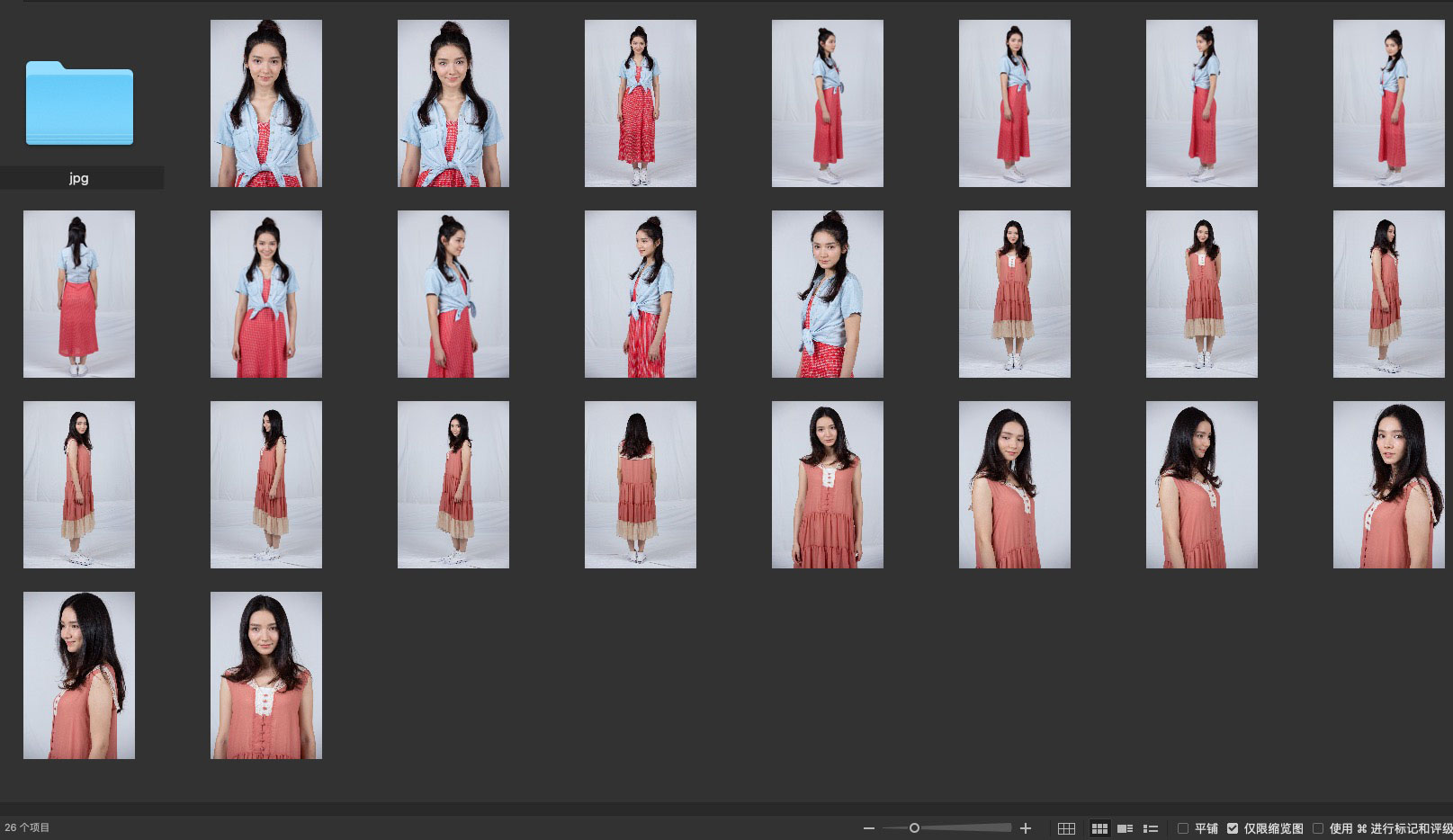1453x840 pixels.
Task: Click the lock thumbnail grid icon
Action: [1066, 828]
